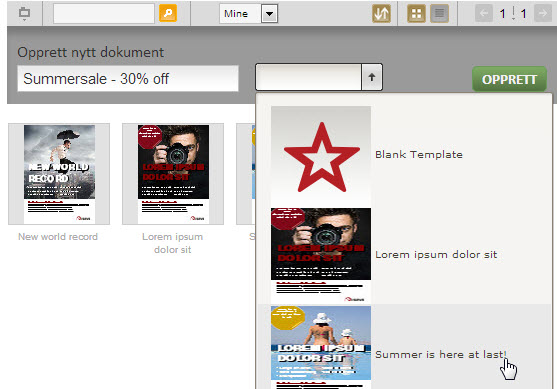Click the green OPPRETT button
This screenshot has width=557, height=389.
[509, 79]
